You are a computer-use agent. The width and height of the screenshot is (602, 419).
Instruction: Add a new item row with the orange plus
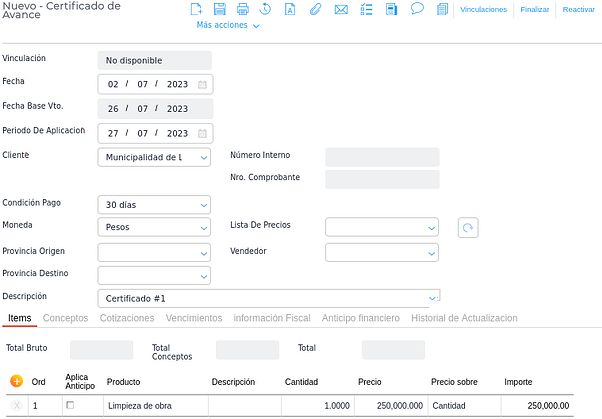tap(17, 381)
